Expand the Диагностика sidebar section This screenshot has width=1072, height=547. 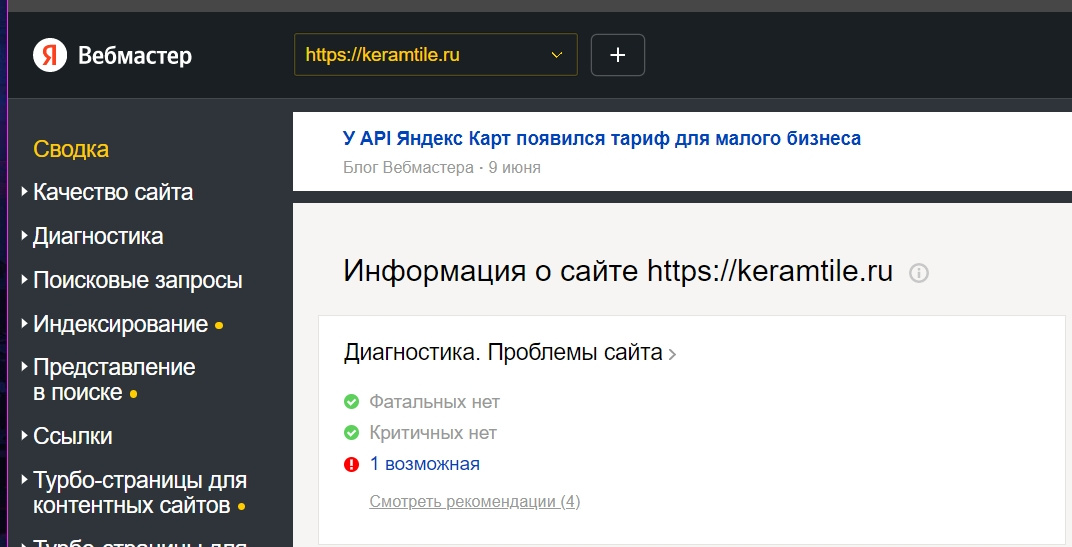[97, 237]
